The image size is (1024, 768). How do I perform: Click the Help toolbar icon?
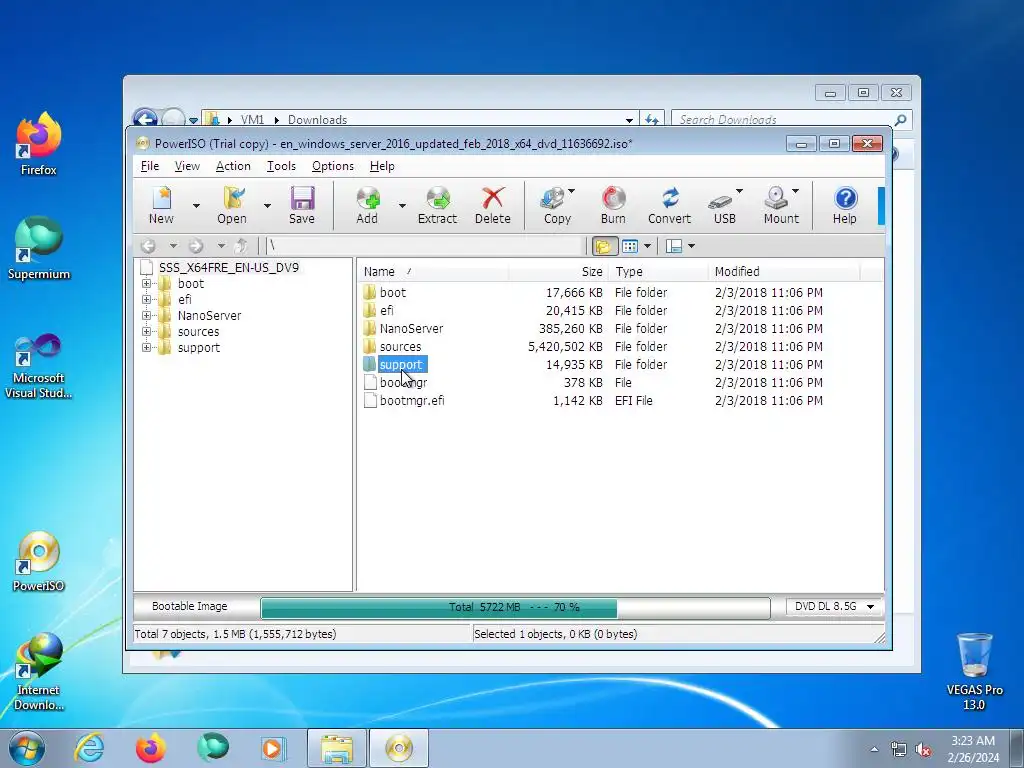pos(844,205)
